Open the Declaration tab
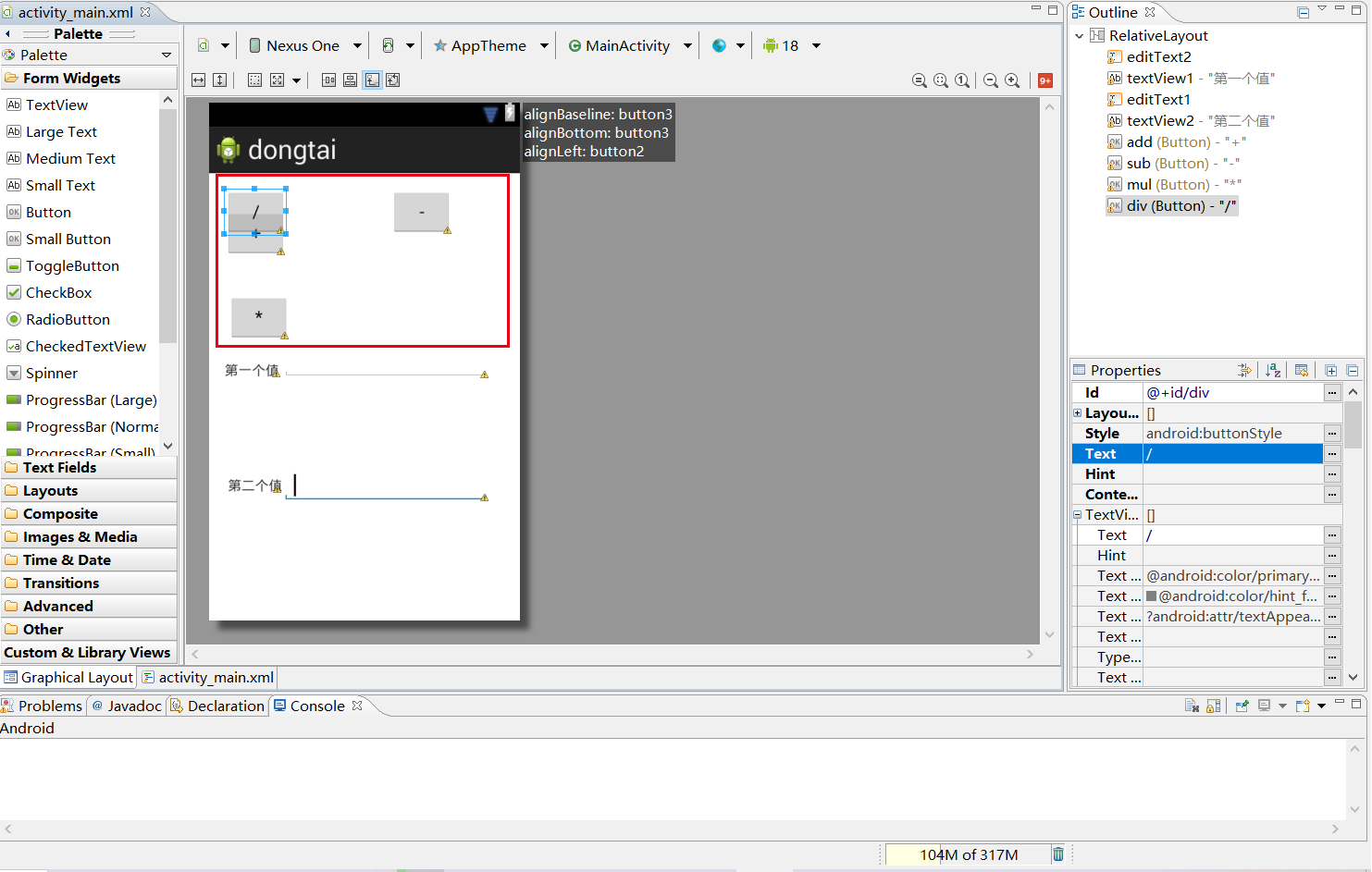Viewport: 1372px width, 872px height. (218, 706)
